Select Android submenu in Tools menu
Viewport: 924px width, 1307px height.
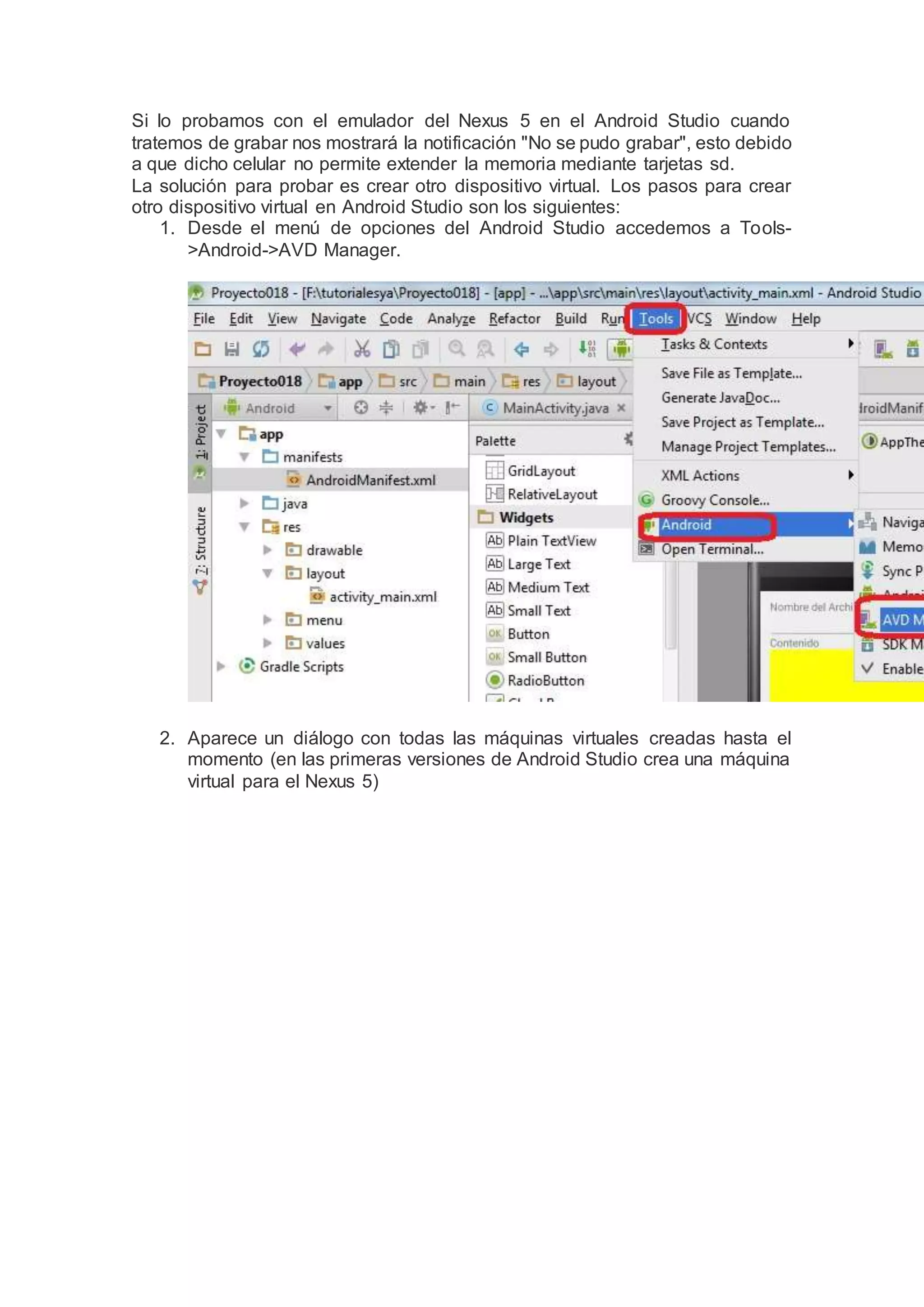coord(745,524)
